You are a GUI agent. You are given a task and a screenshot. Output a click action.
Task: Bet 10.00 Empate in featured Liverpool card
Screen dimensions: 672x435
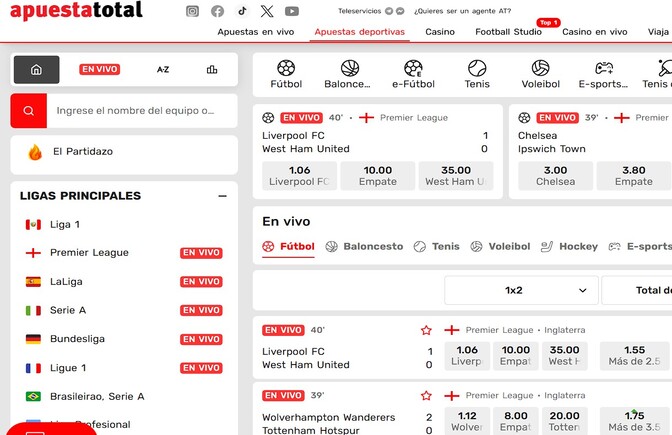point(378,176)
